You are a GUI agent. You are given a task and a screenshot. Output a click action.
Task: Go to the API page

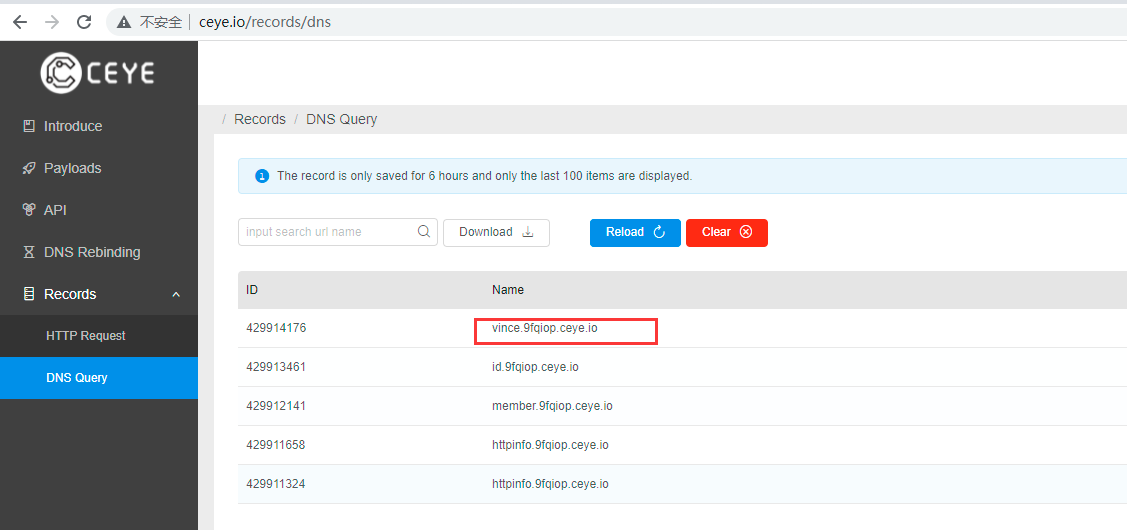(55, 210)
